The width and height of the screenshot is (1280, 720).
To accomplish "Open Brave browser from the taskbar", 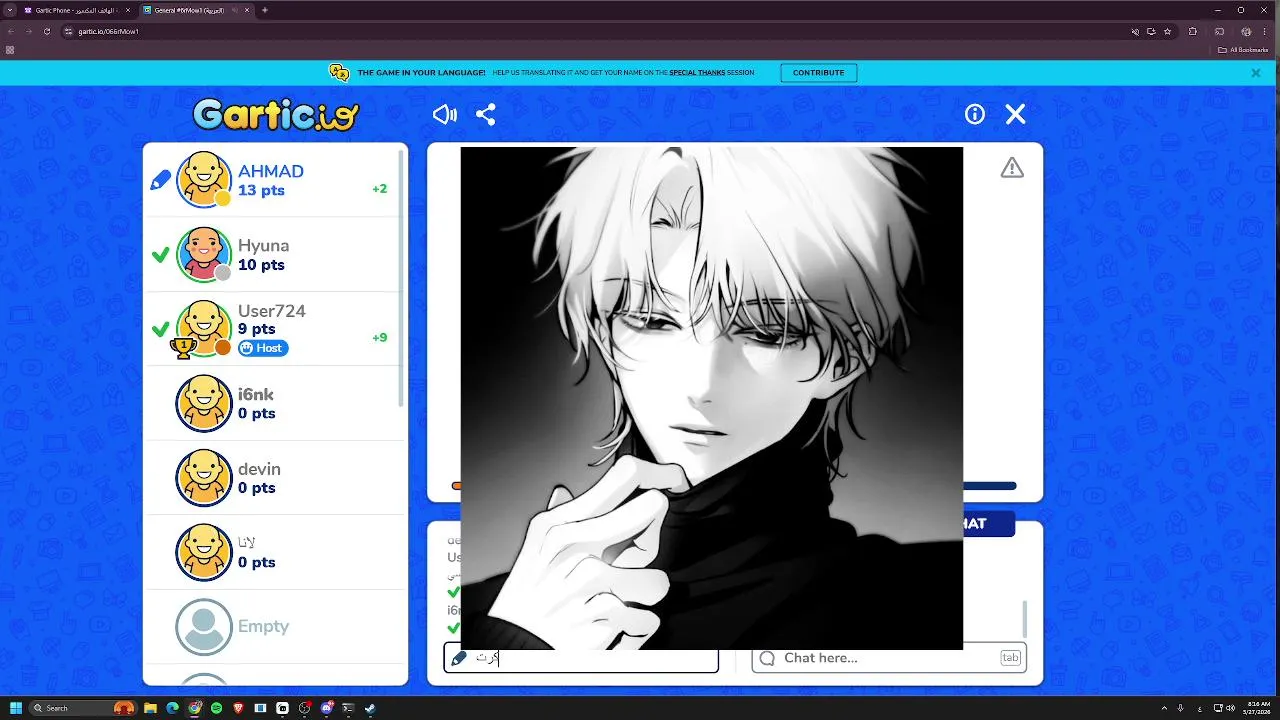I will 238,708.
